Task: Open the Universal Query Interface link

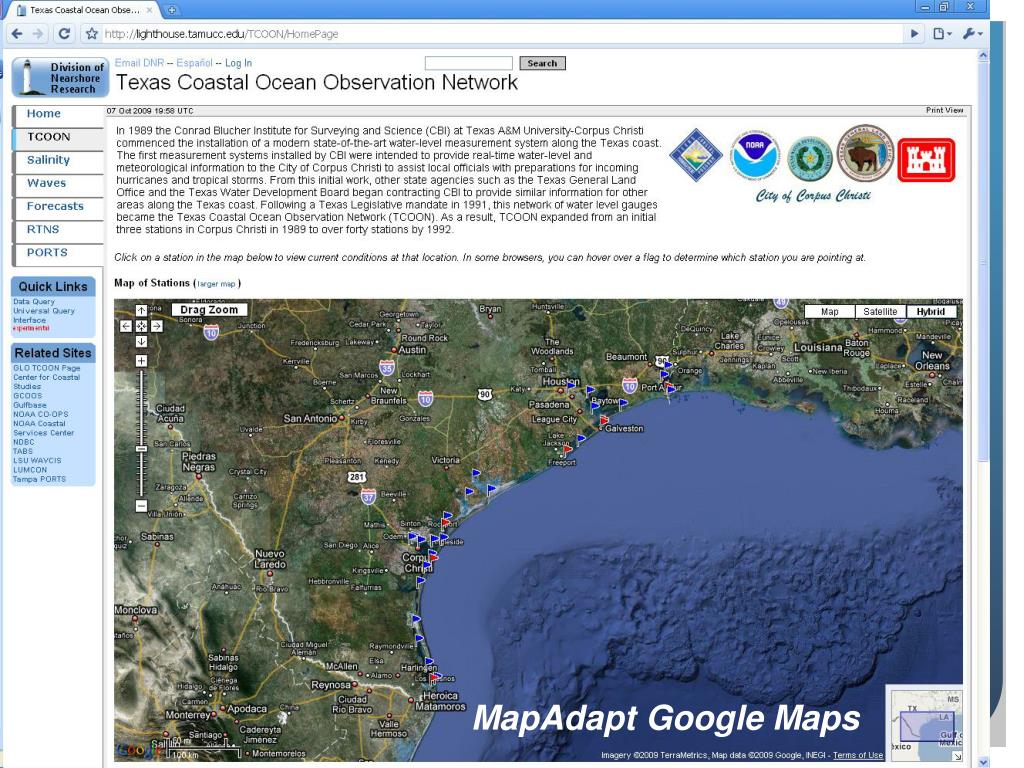Action: coord(44,315)
